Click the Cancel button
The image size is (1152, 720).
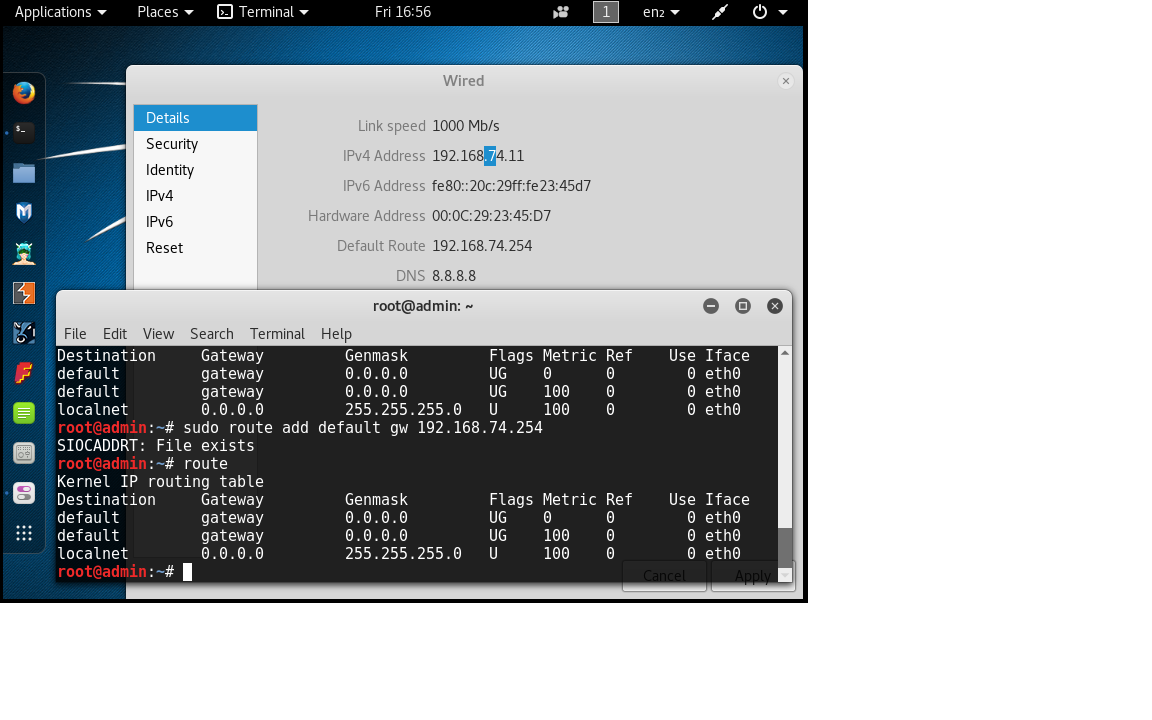pos(664,576)
